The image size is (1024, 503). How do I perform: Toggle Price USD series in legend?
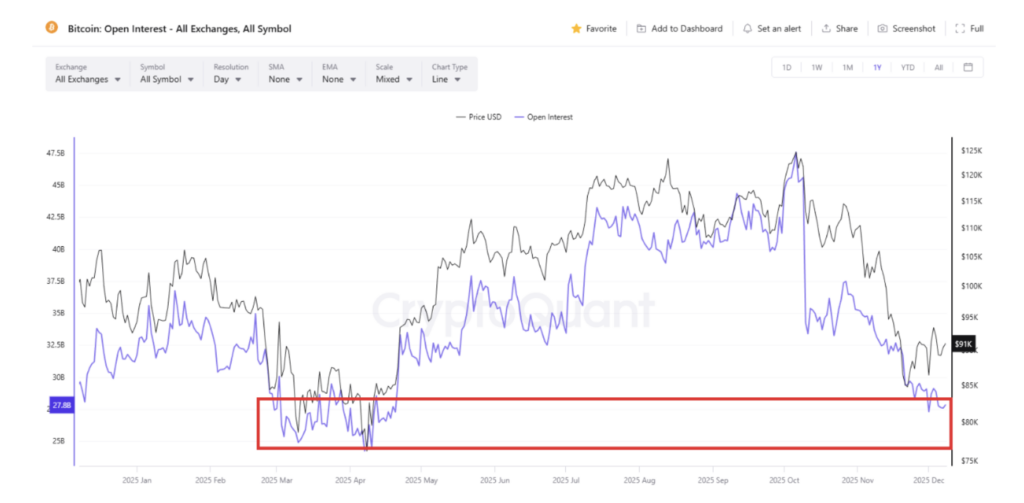477,117
